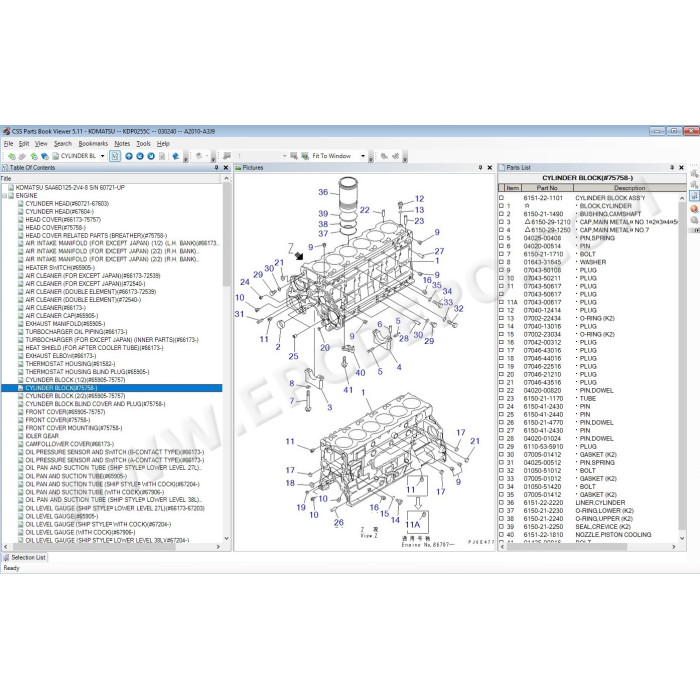700x700 pixels.
Task: Click callout number 41 in the parts diagram
Action: coord(348,390)
